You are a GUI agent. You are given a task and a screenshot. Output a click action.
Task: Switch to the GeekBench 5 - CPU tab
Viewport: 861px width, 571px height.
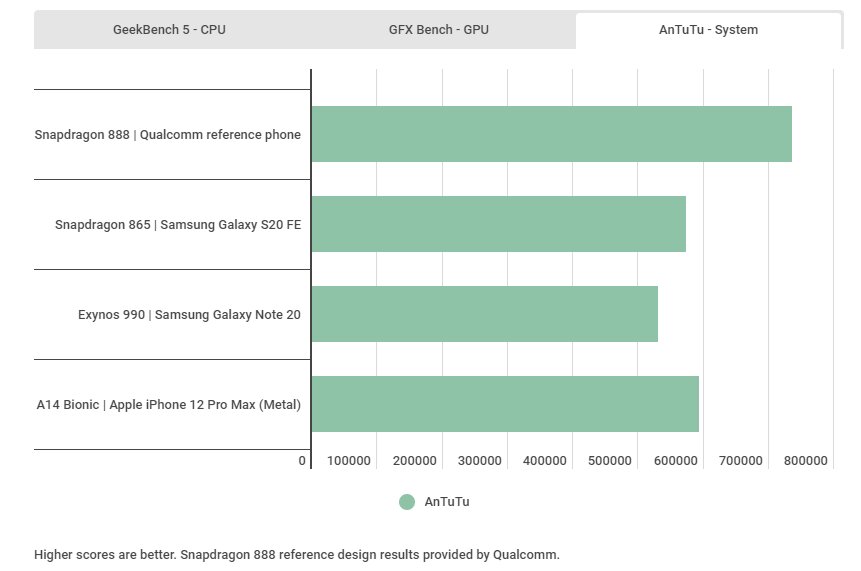(170, 30)
